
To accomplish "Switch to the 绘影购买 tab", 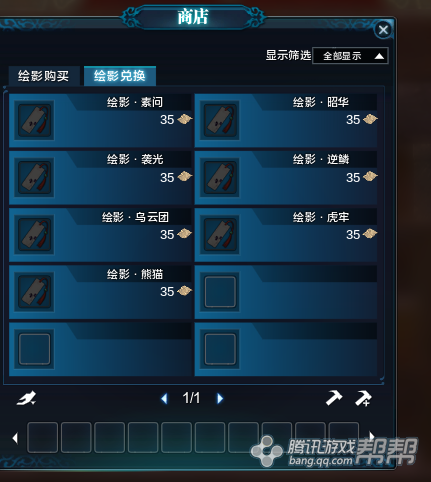I will tap(44, 76).
